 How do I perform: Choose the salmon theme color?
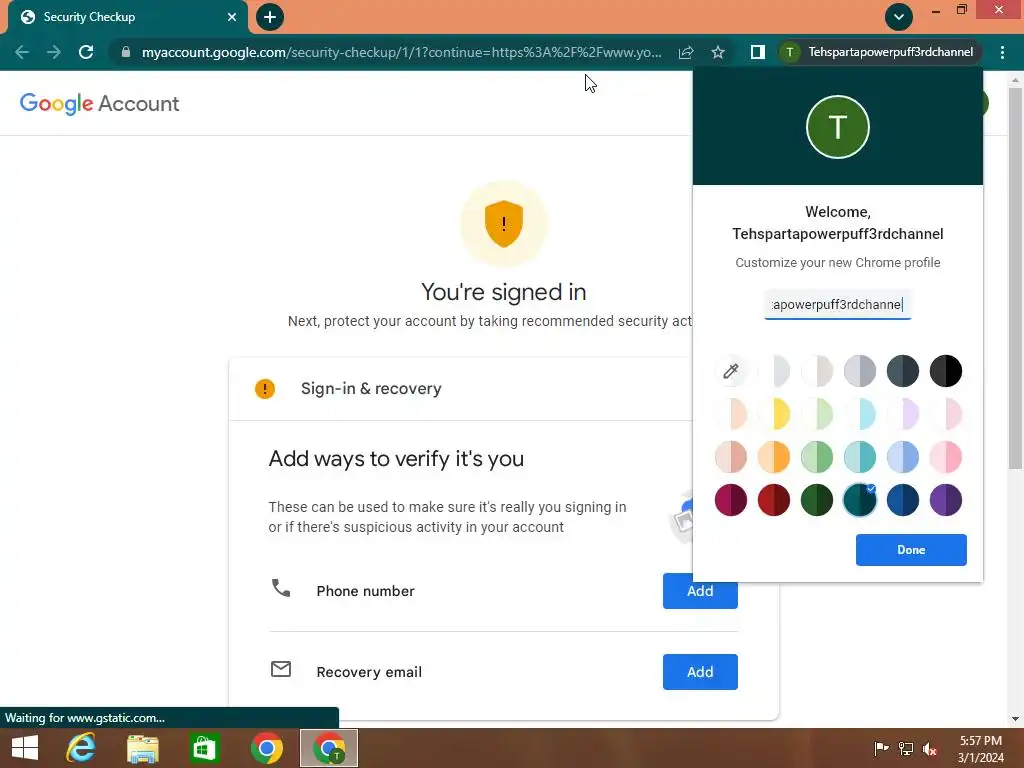[731, 457]
